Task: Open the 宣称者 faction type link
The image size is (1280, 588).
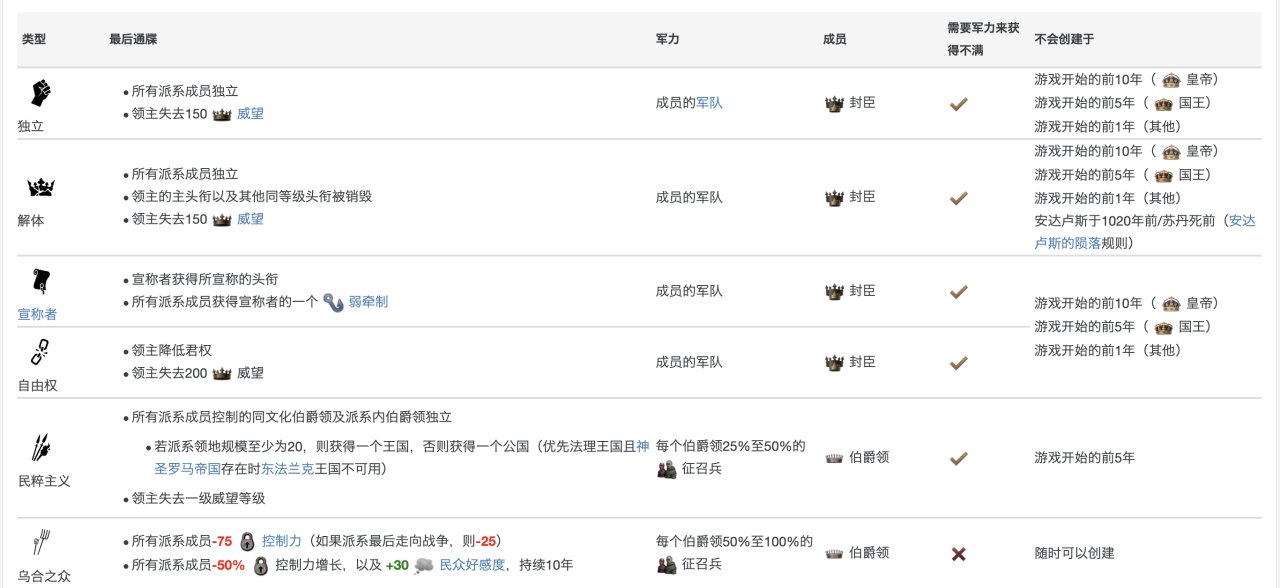Action: pos(37,314)
